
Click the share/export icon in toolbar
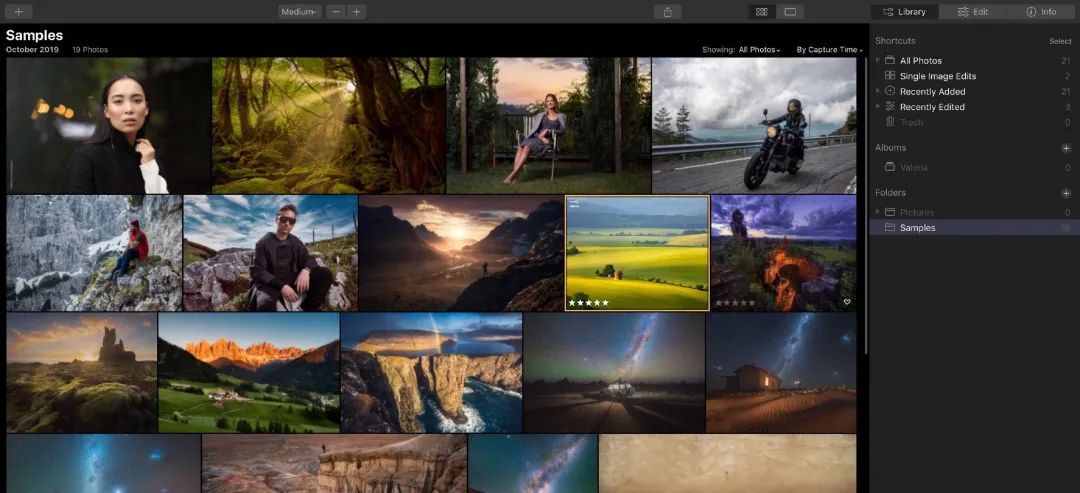pyautogui.click(x=667, y=12)
